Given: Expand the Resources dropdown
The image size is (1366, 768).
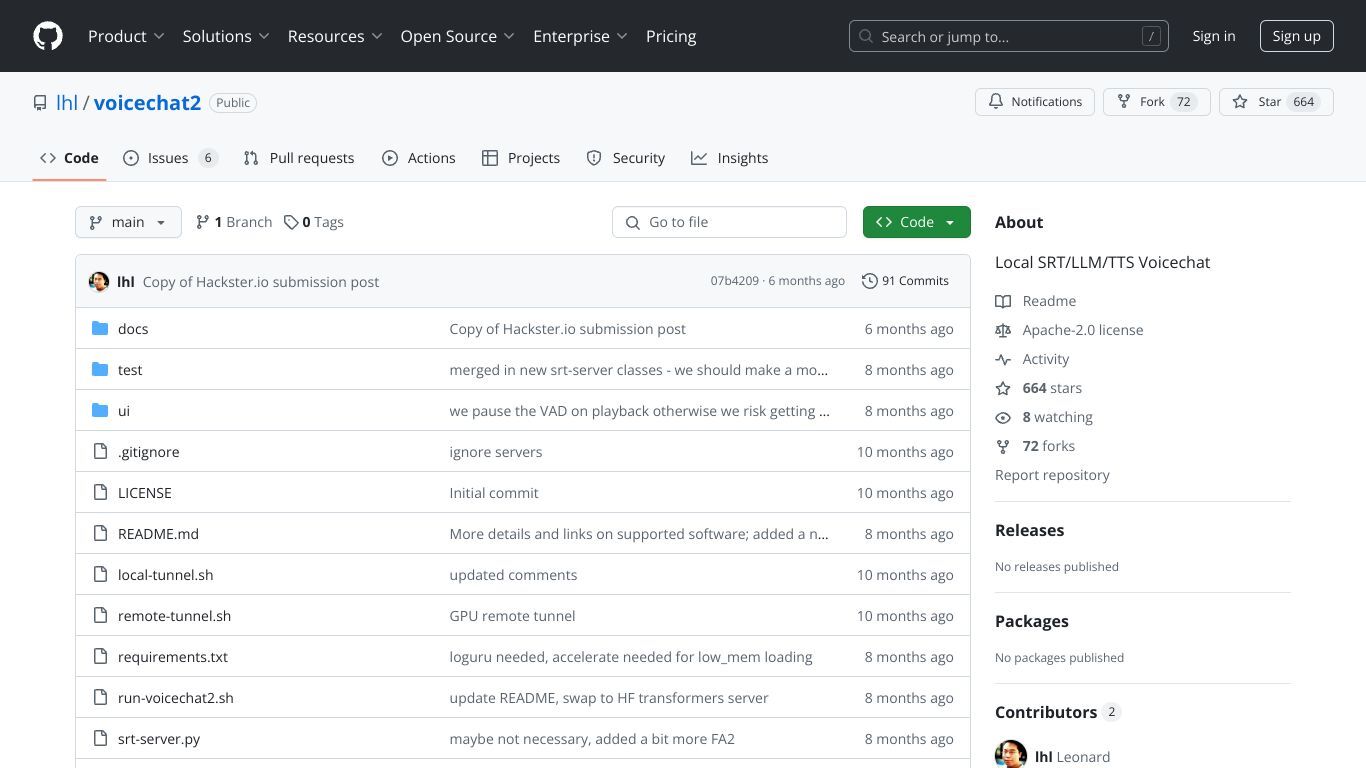Looking at the screenshot, I should (x=335, y=36).
